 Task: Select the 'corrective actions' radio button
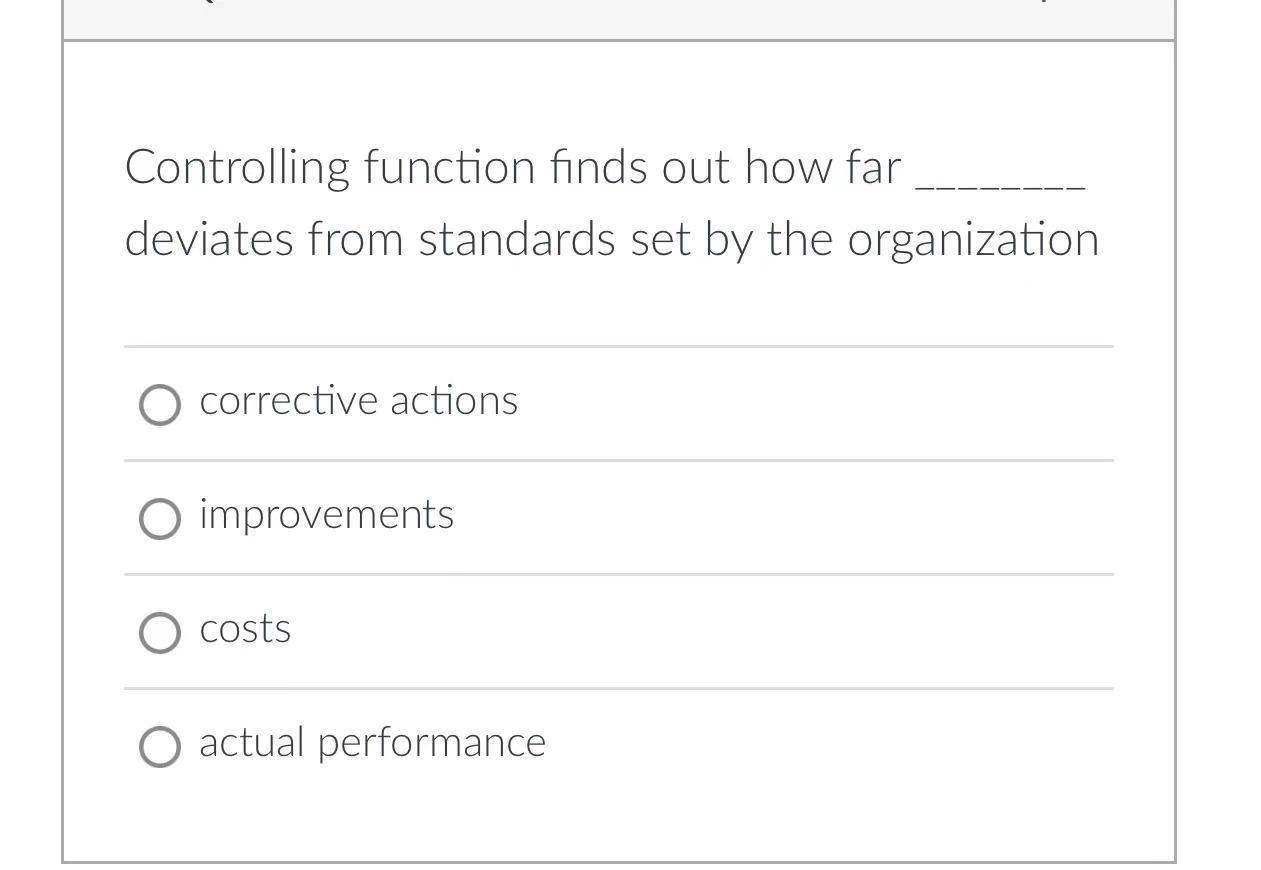point(159,405)
